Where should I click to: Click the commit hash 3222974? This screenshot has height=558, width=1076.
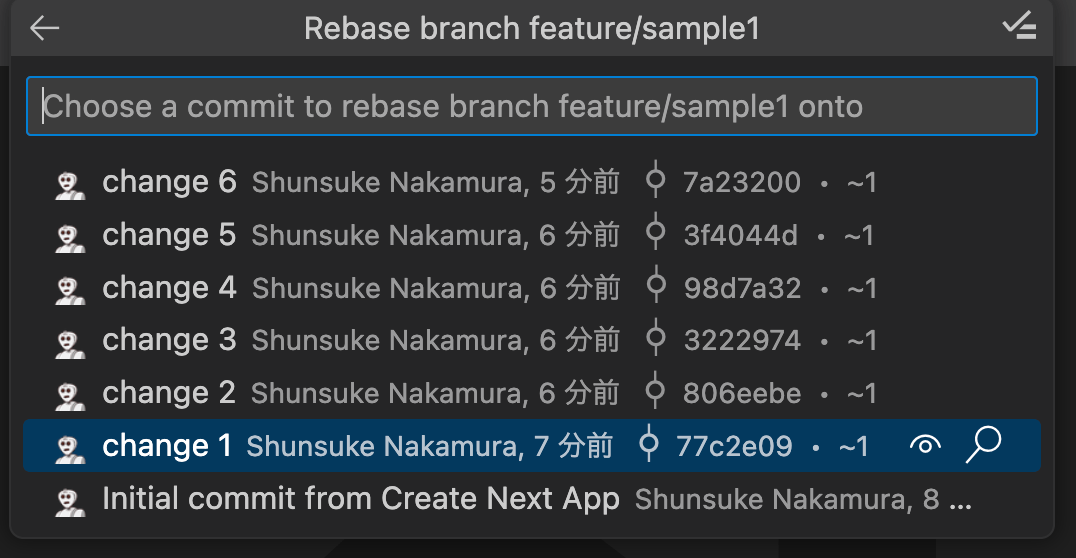(742, 340)
